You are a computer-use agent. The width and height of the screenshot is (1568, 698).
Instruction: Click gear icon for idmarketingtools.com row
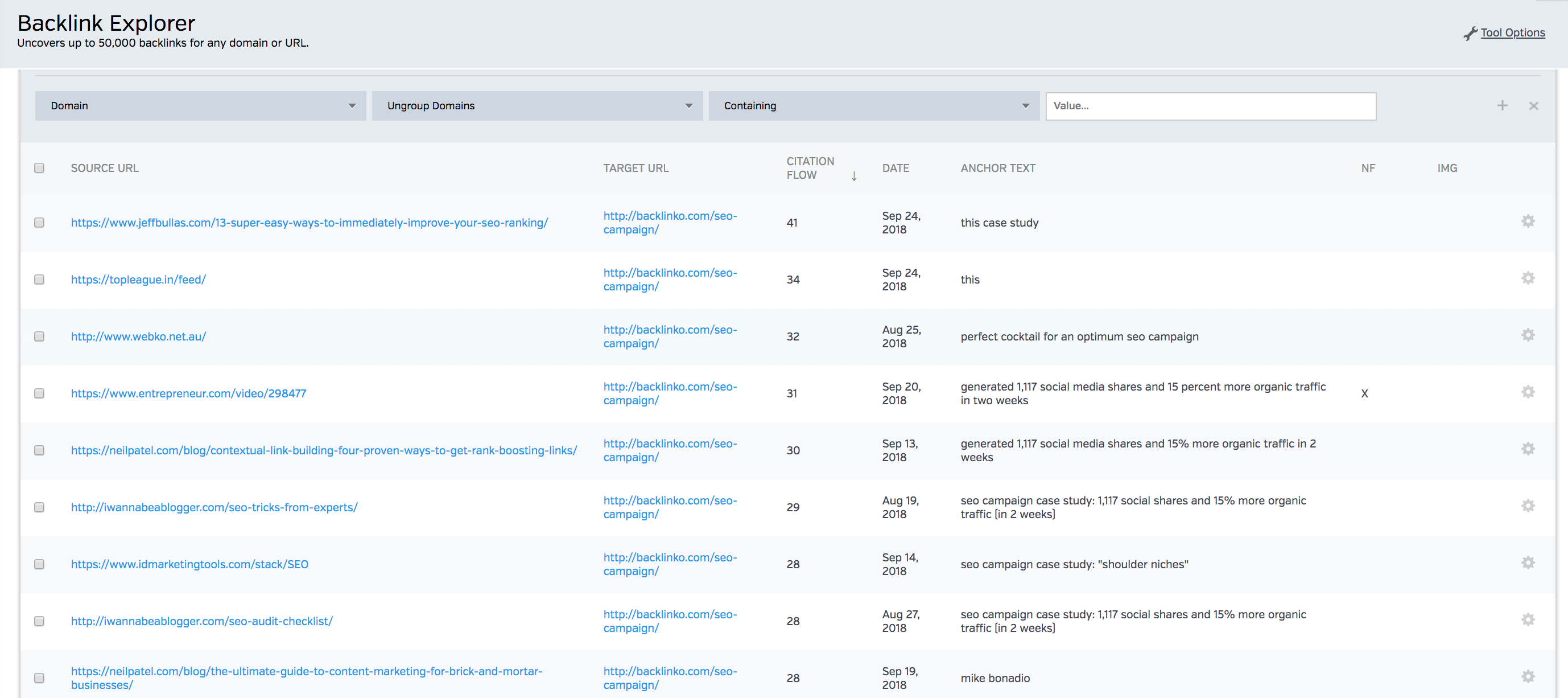[1527, 563]
